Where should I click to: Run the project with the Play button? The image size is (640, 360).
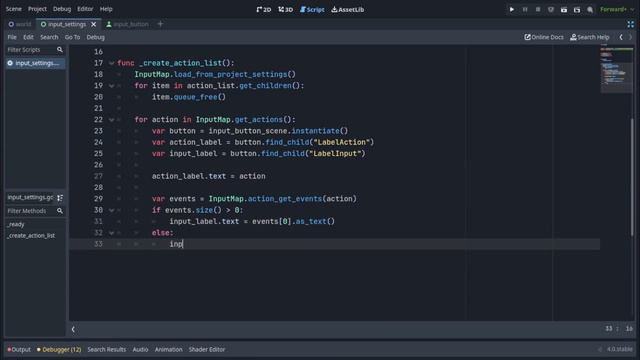(x=511, y=9)
